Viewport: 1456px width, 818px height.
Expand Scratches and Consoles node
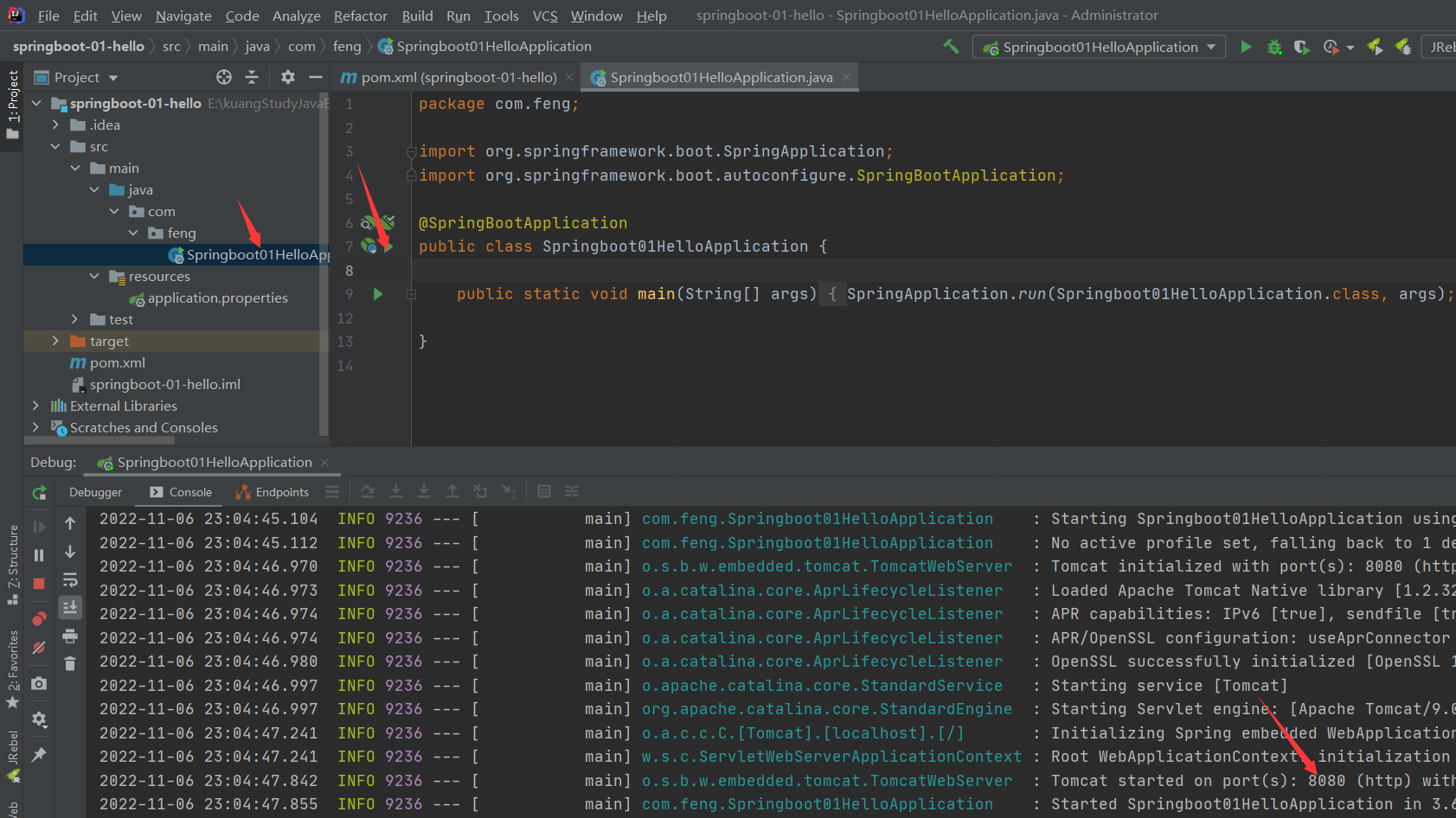click(x=35, y=427)
